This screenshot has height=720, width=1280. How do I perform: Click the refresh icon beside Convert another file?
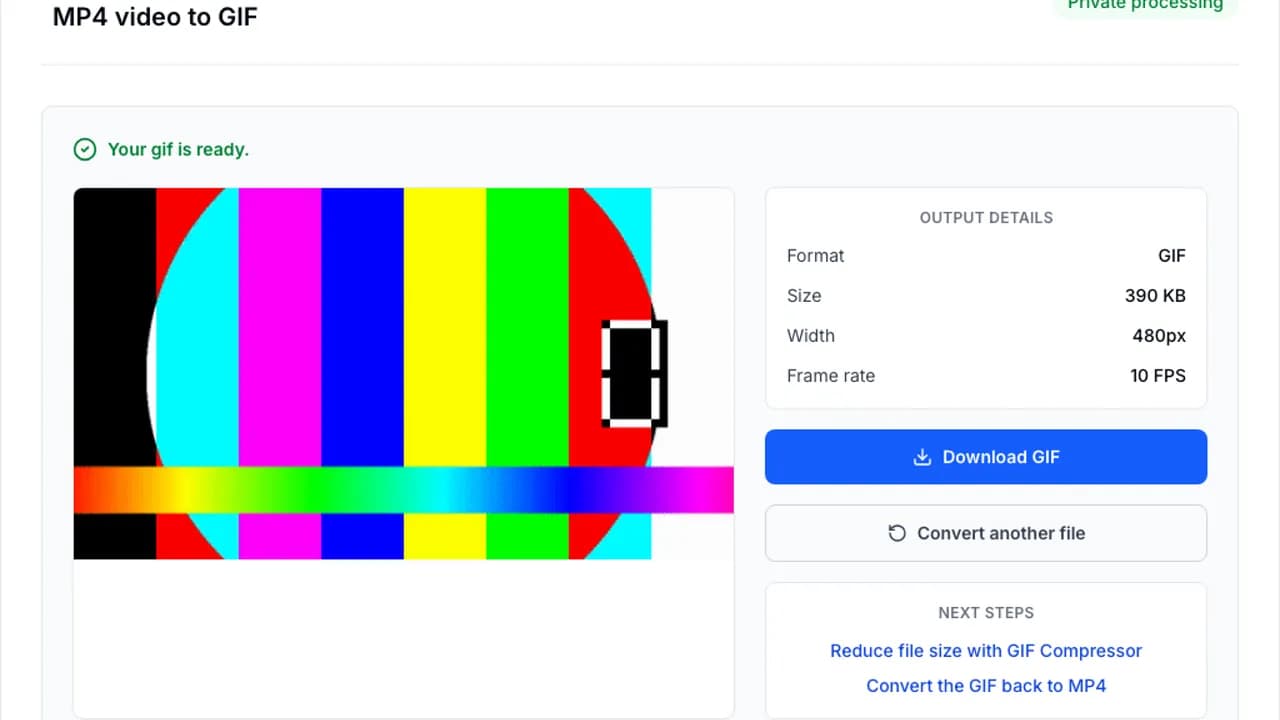[897, 533]
